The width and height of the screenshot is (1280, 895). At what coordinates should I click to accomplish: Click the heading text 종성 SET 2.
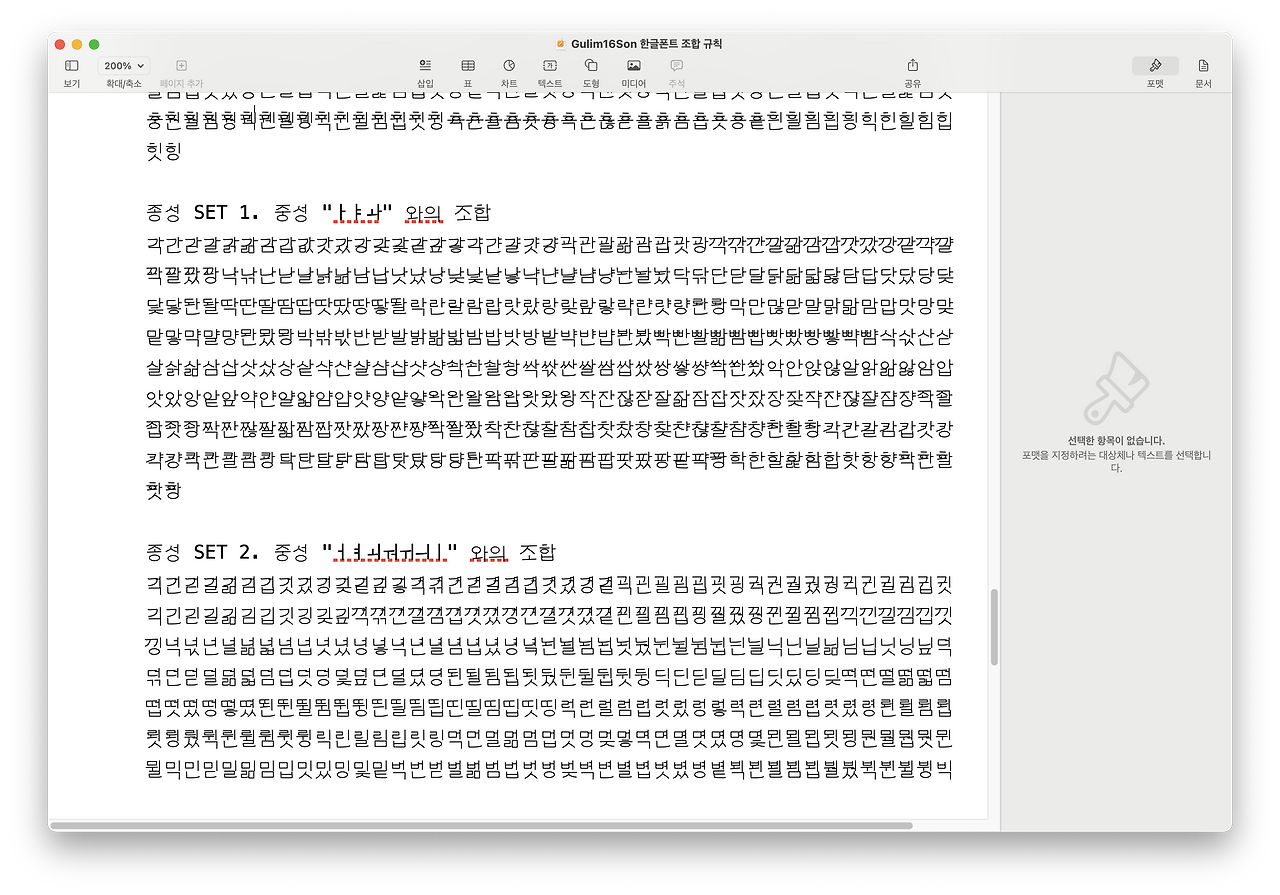coord(203,552)
